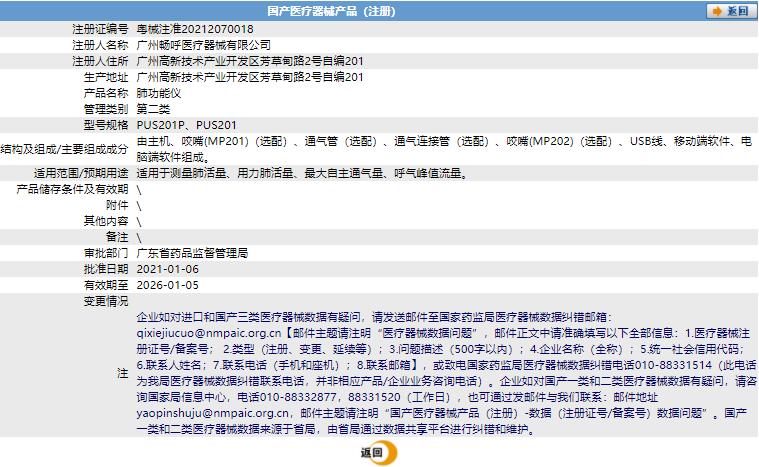Click the approval department 广东省药品监督管理局
759x467 pixels.
pyautogui.click(x=191, y=253)
